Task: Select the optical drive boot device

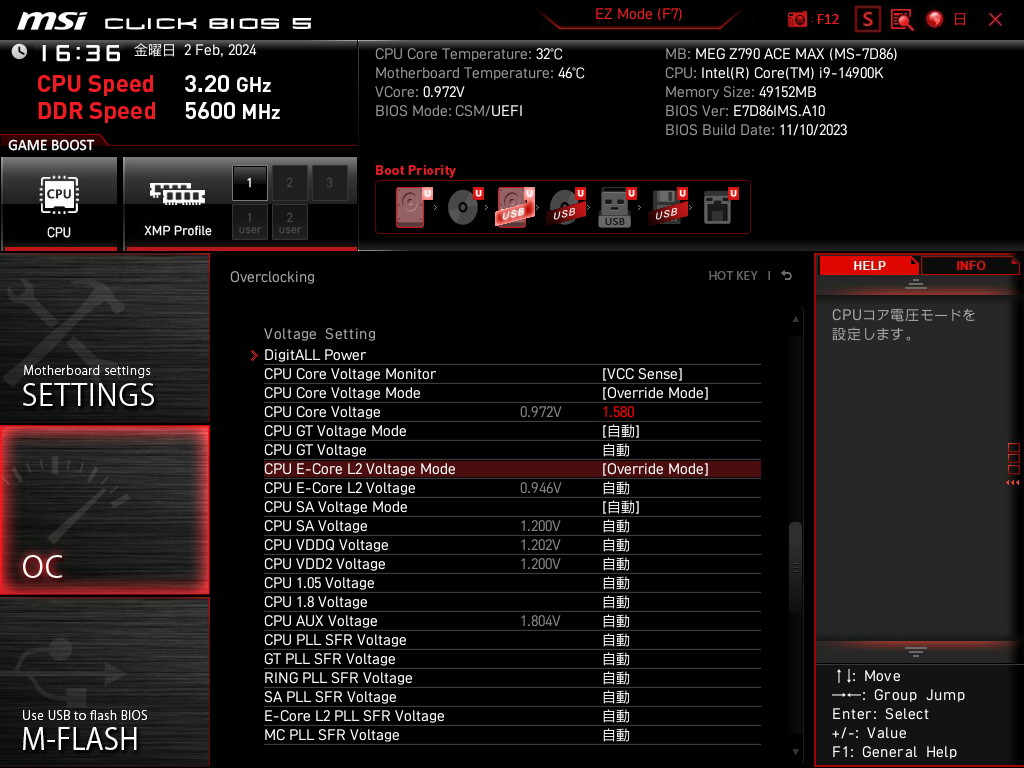Action: (463, 207)
